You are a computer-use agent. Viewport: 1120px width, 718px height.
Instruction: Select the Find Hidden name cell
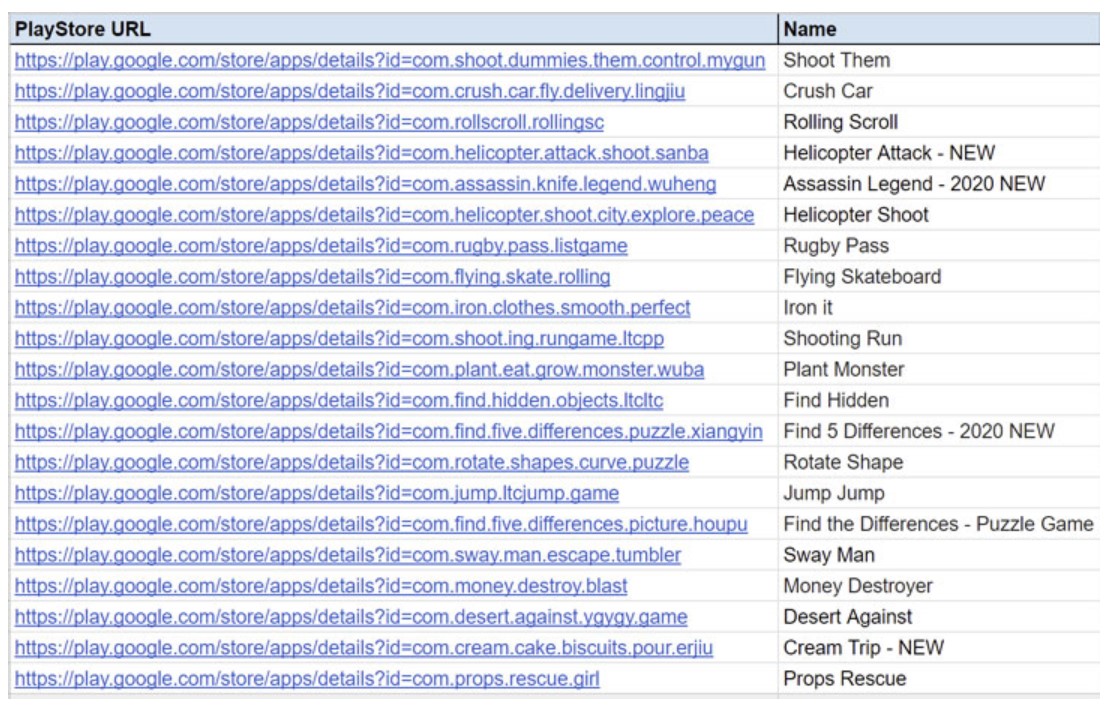pyautogui.click(x=939, y=401)
